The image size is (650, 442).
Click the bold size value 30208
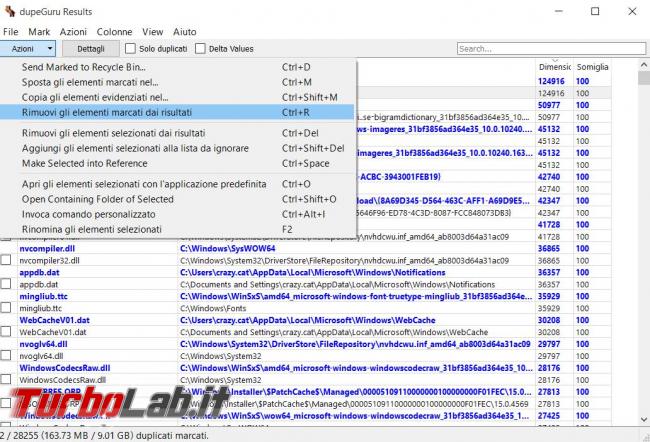click(549, 320)
